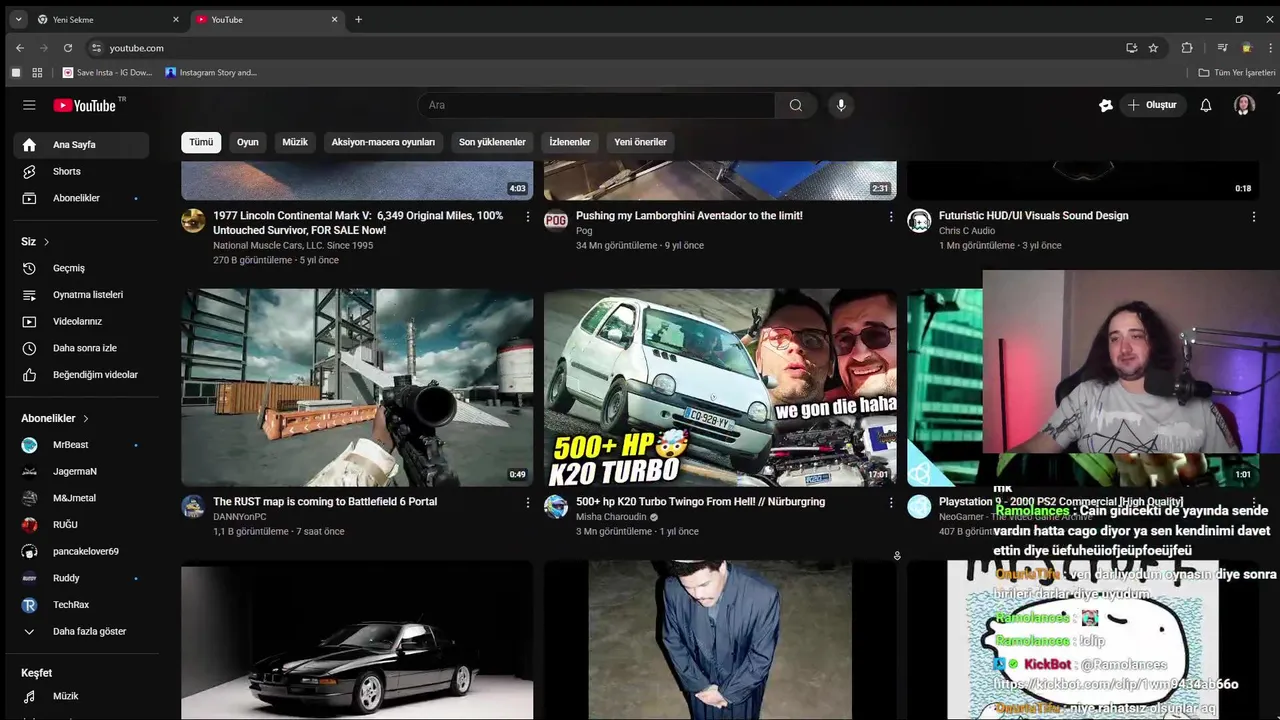Open Chris C Audio channel avatar
Image resolution: width=1280 pixels, height=720 pixels.
tap(919, 221)
